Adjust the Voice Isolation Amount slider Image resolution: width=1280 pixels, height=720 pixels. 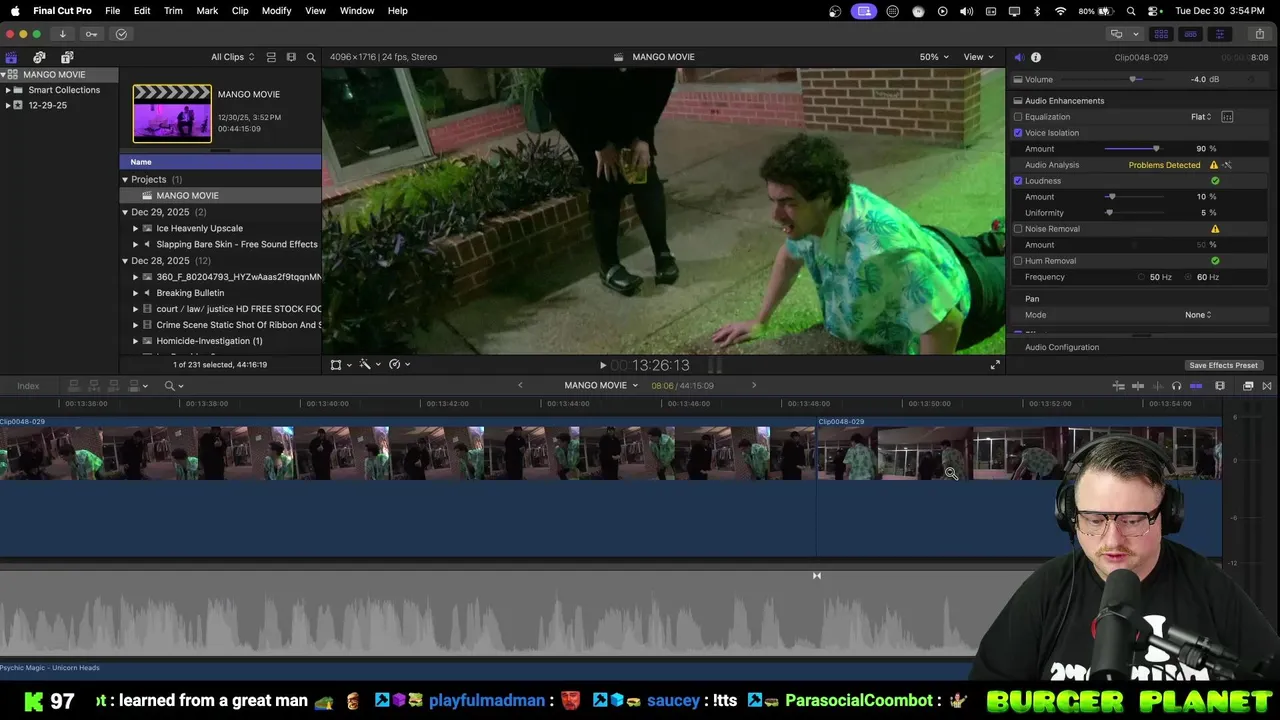click(1156, 149)
